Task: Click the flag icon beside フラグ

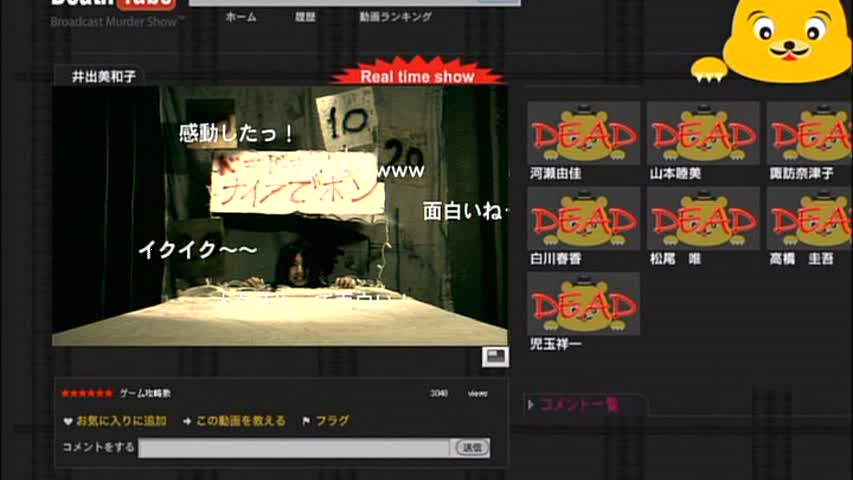Action: 306,422
